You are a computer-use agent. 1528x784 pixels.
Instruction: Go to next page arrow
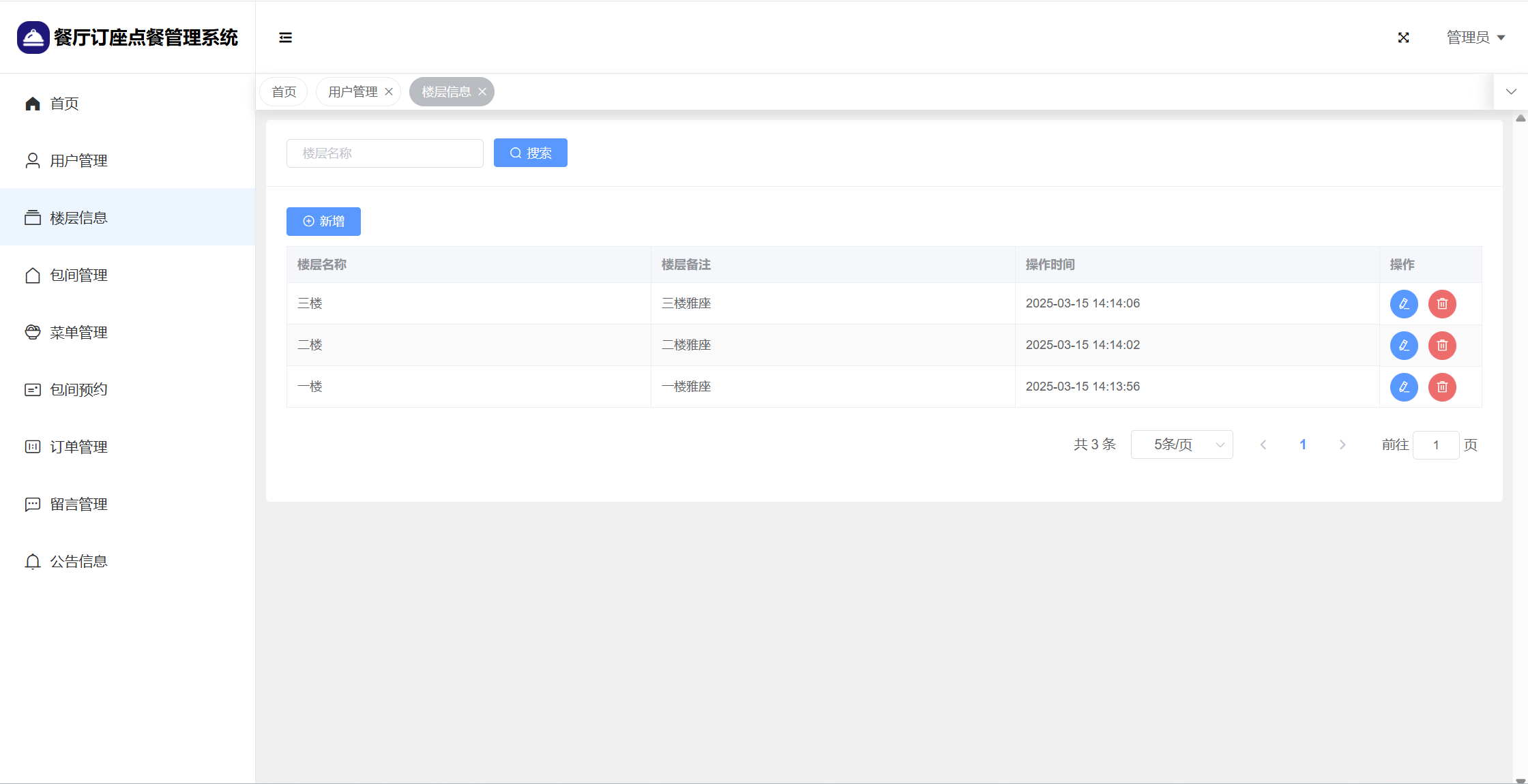tap(1342, 445)
